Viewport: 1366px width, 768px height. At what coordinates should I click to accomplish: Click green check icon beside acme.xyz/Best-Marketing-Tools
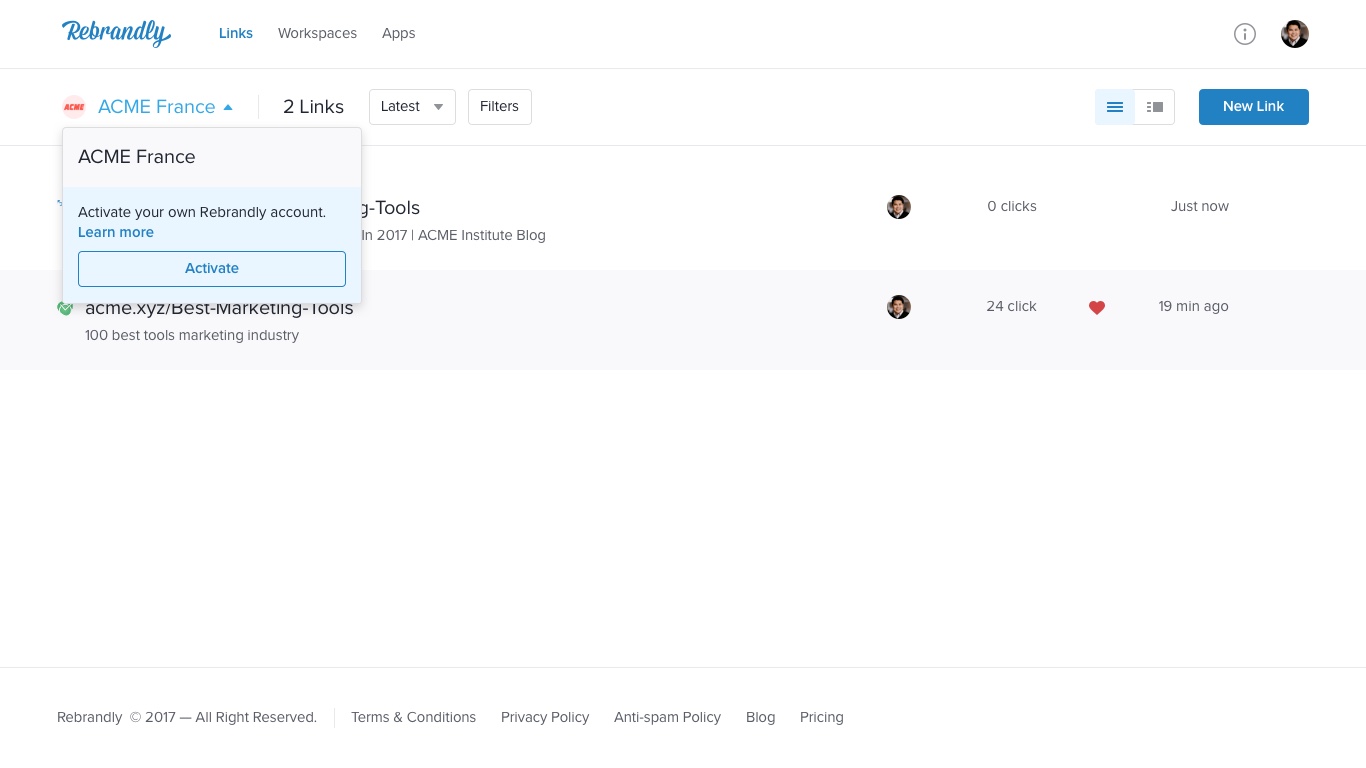pos(65,308)
